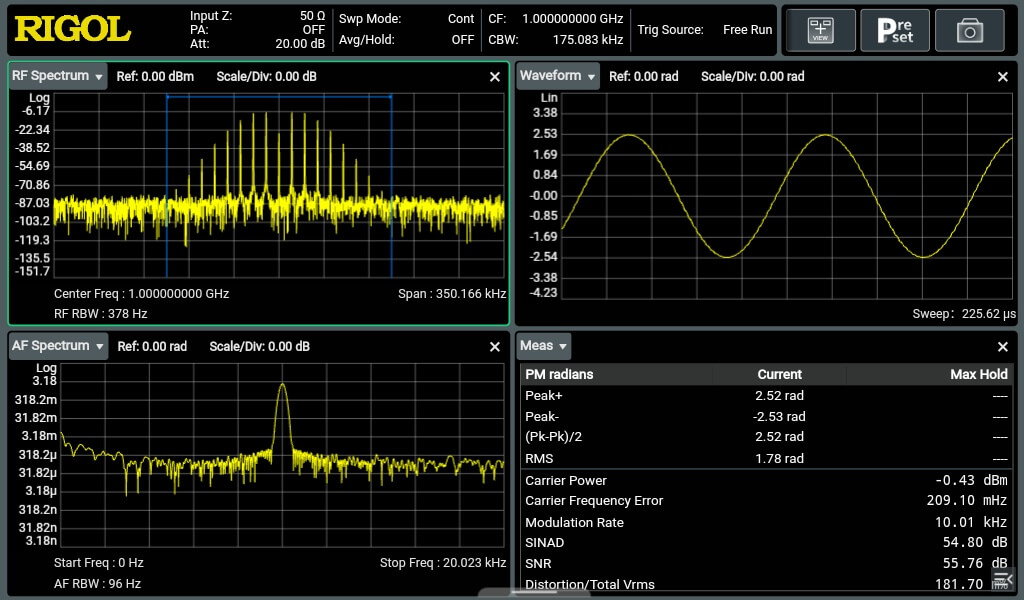Close the RF Spectrum panel
1024x600 pixels.
coord(495,77)
